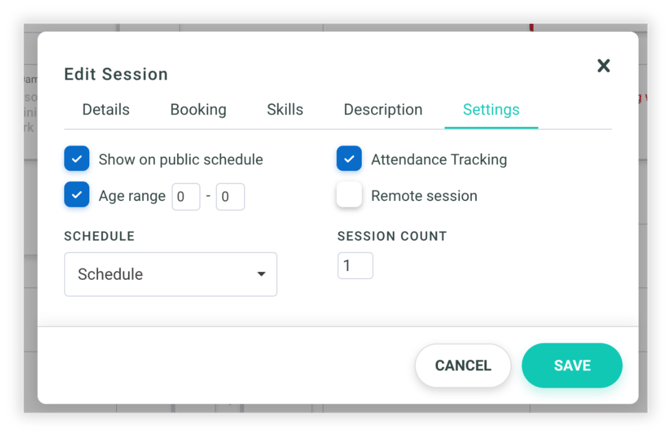Click the minimum age input field
Screen dimensions: 670x438
pyautogui.click(x=186, y=197)
